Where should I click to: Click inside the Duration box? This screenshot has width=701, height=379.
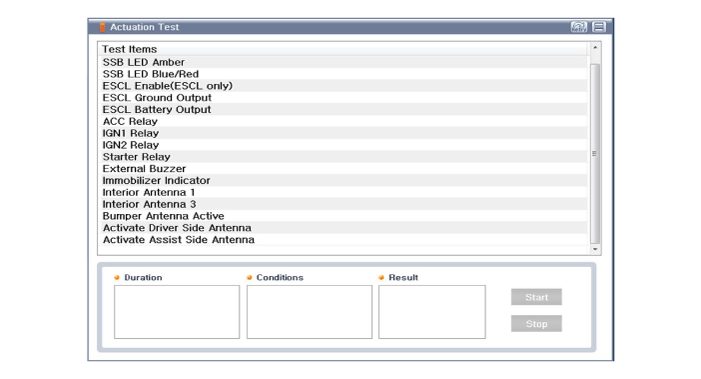tap(177, 312)
